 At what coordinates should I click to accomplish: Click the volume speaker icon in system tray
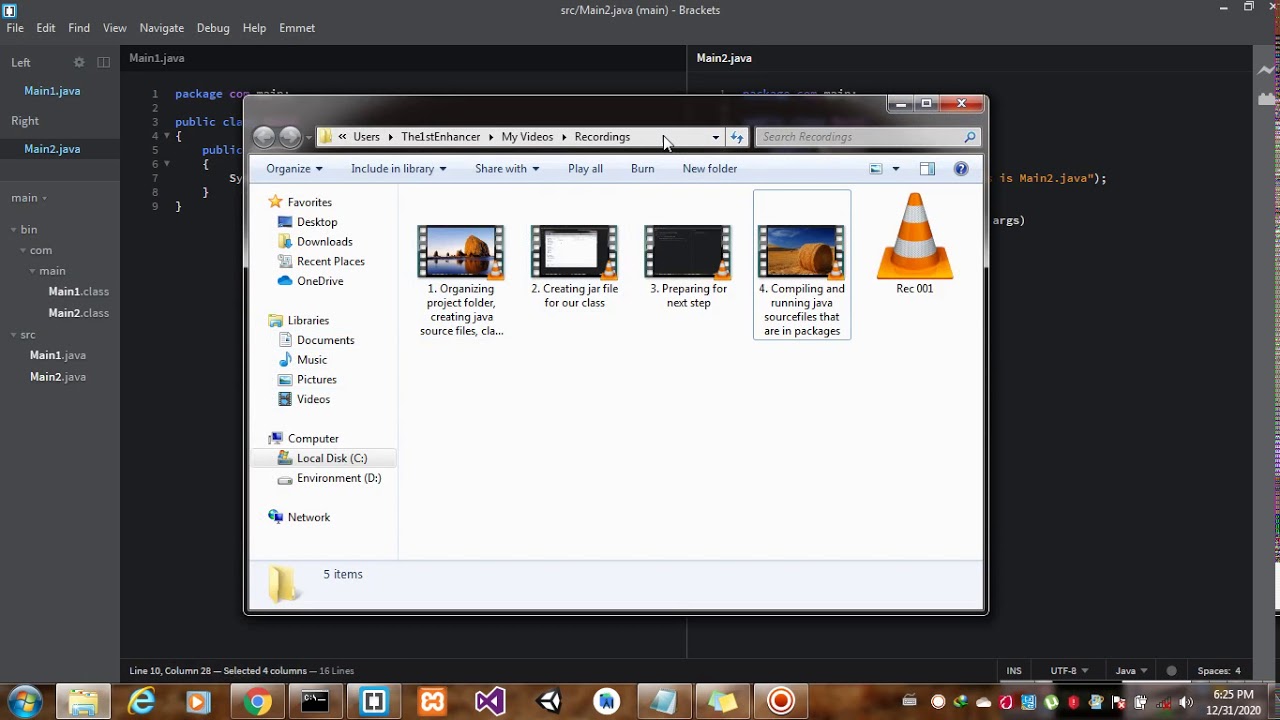[x=1186, y=702]
